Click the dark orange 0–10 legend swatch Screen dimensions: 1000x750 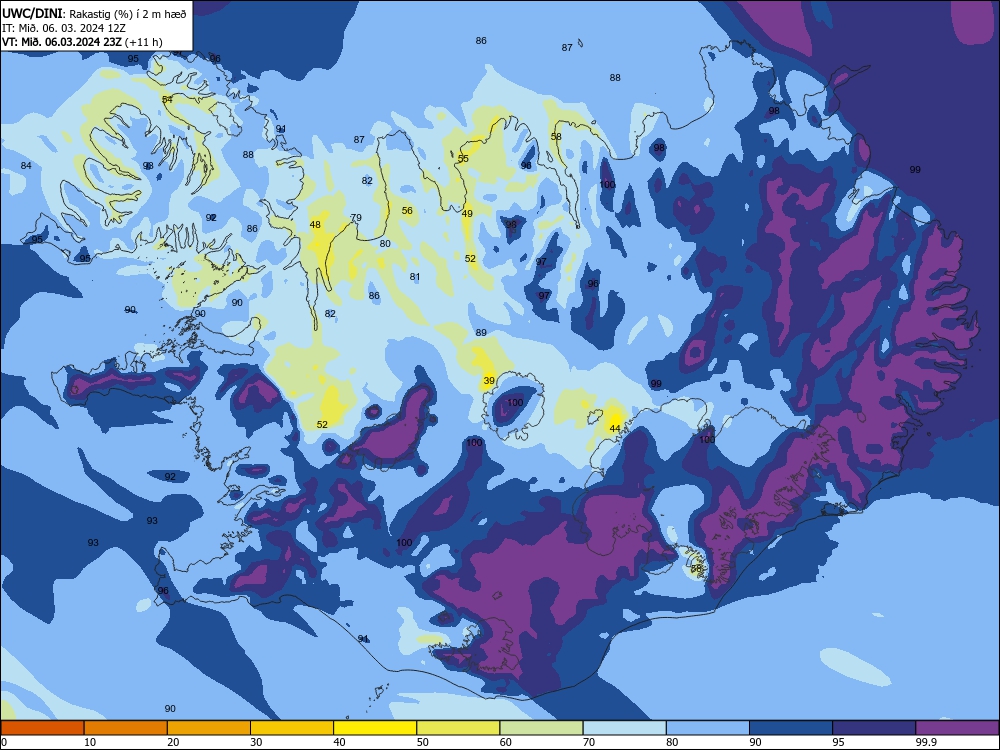[x=42, y=728]
